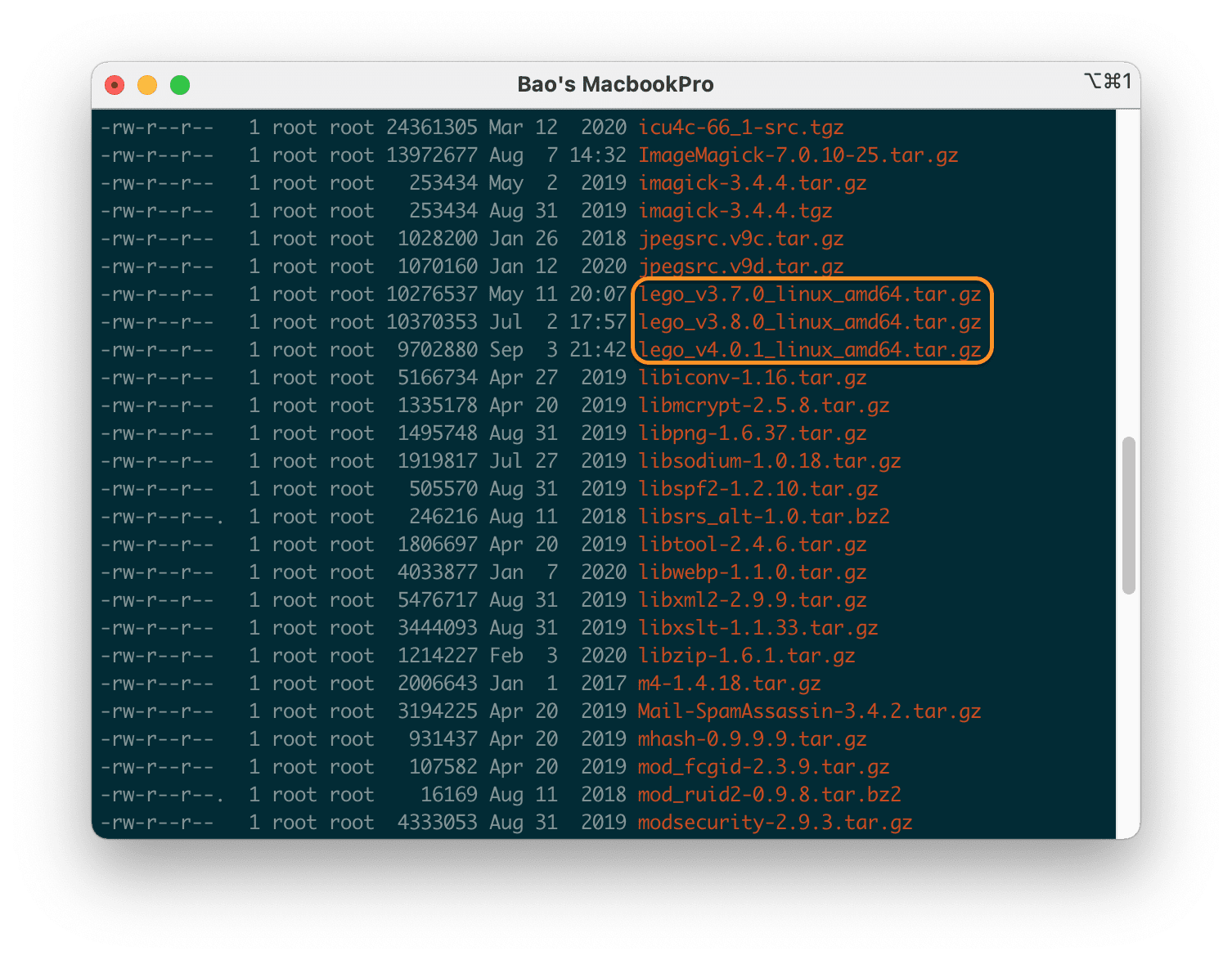Select the lego_v3.8.0_linux_amd64.tar.gz file
Viewport: 1232px width, 960px height.
[x=809, y=321]
